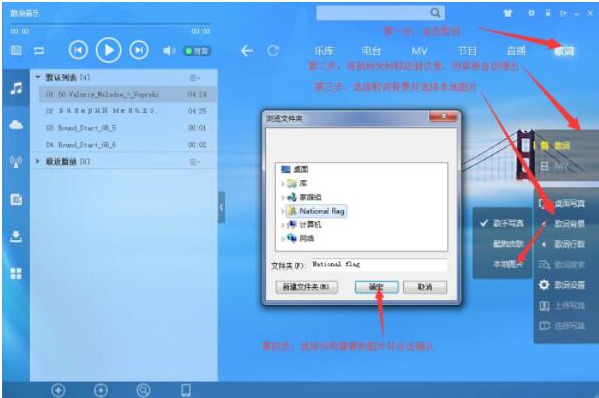The height and width of the screenshot is (398, 599).
Task: Confirm the folder selection dialog
Action: pyautogui.click(x=377, y=287)
